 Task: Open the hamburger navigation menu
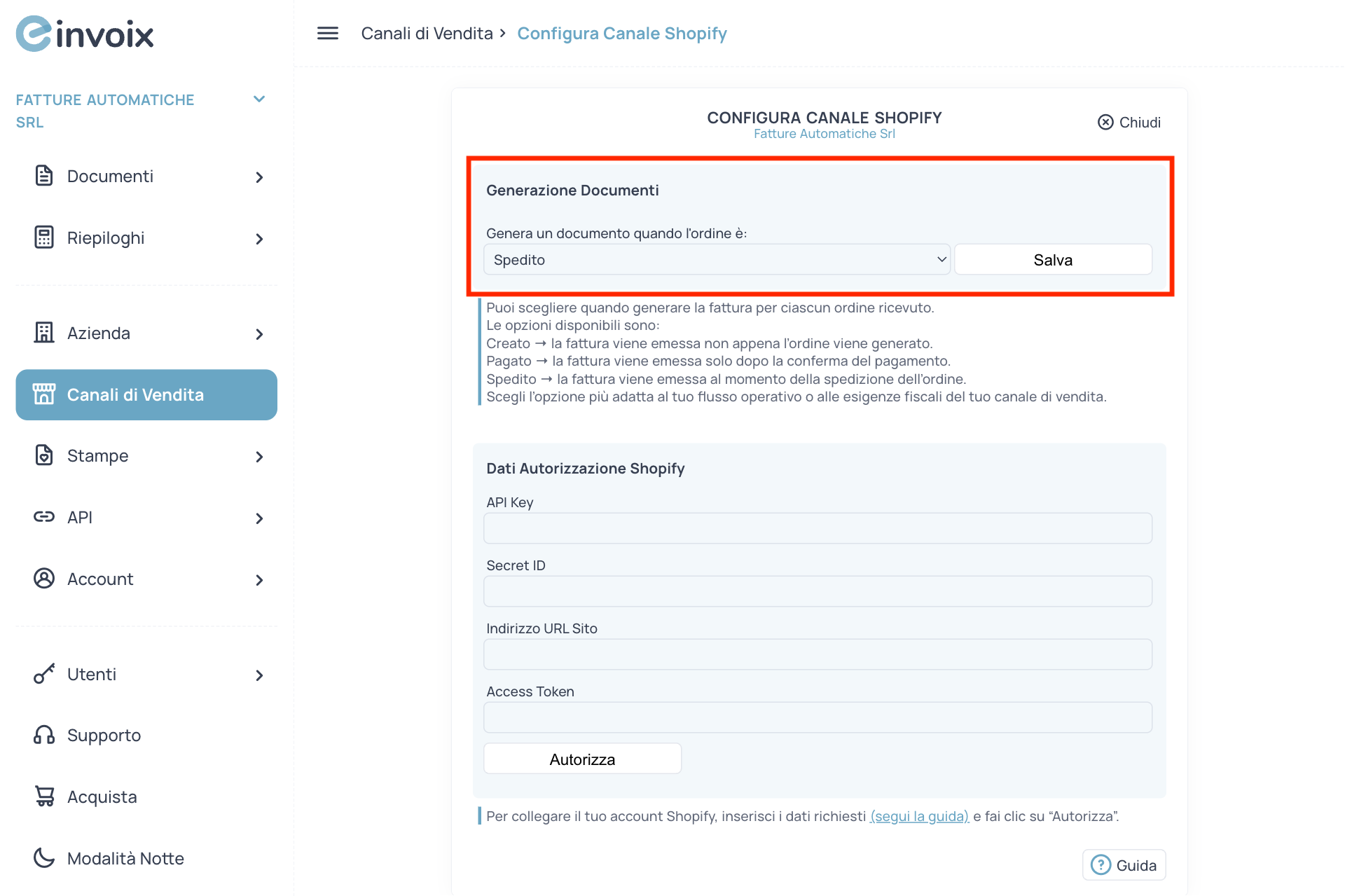pos(326,33)
